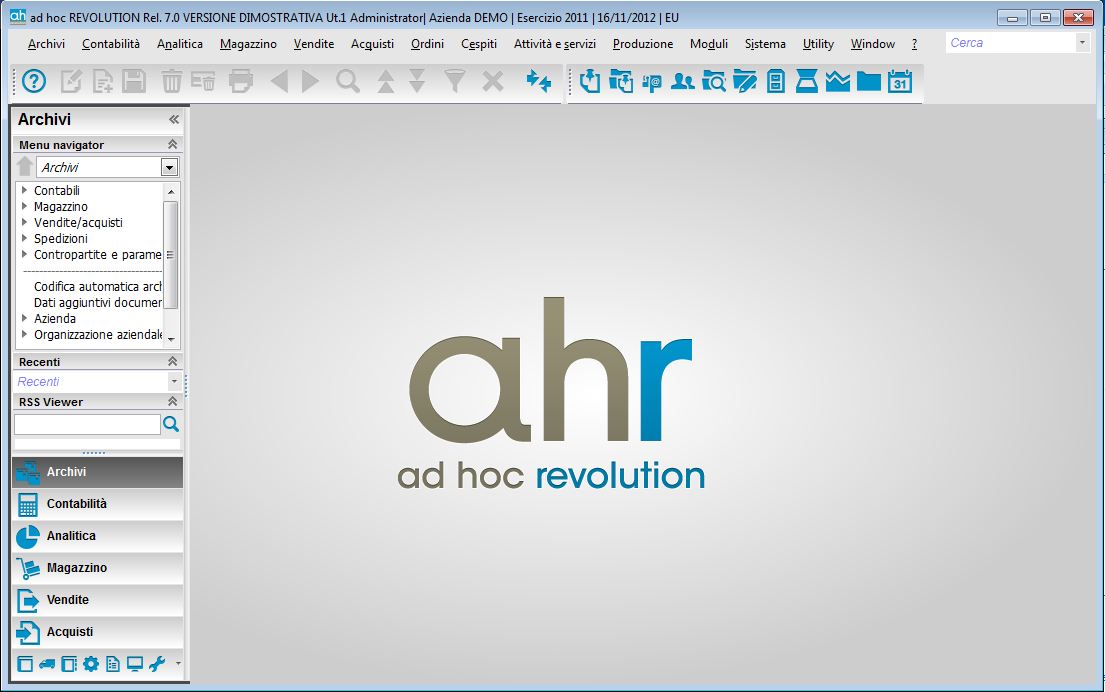
Task: Open the Produzione menu
Action: [x=643, y=44]
